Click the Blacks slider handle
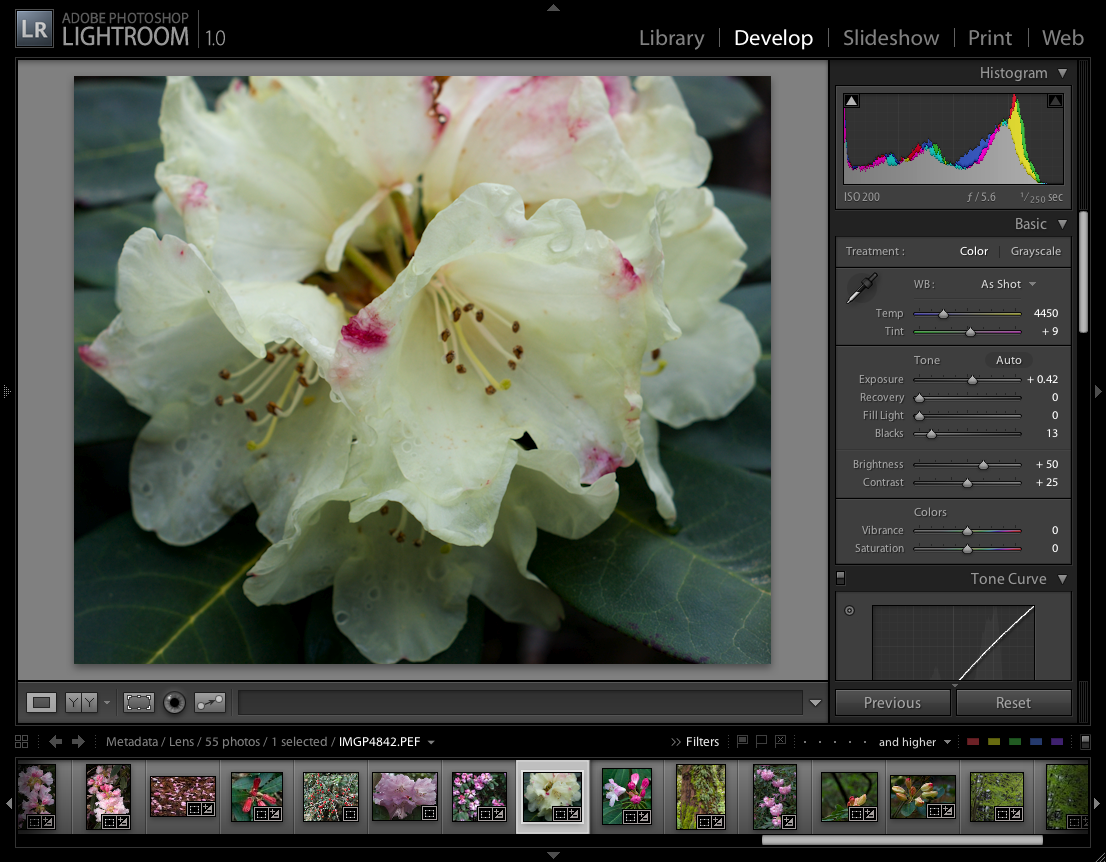The width and height of the screenshot is (1106, 862). tap(931, 434)
